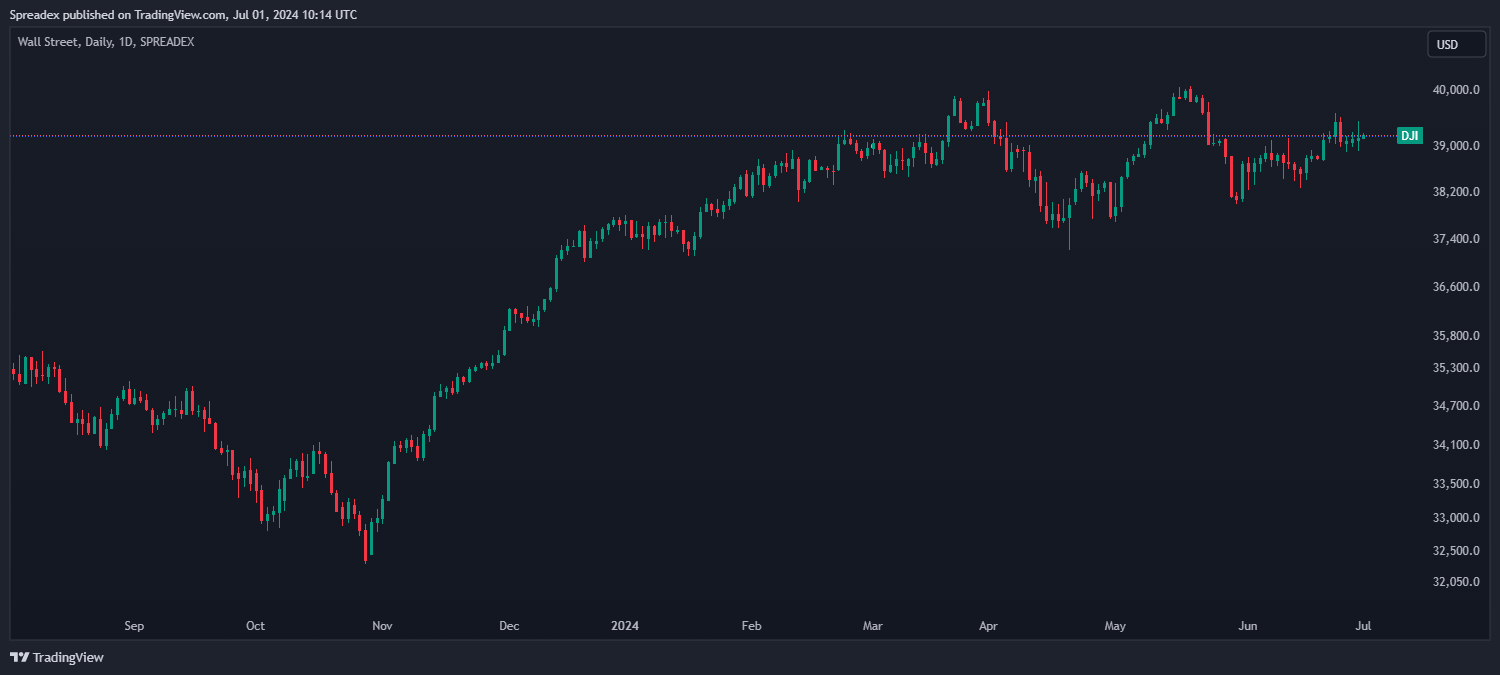Click the 32,050.0 price axis label
Image resolution: width=1500 pixels, height=675 pixels.
pos(1456,582)
